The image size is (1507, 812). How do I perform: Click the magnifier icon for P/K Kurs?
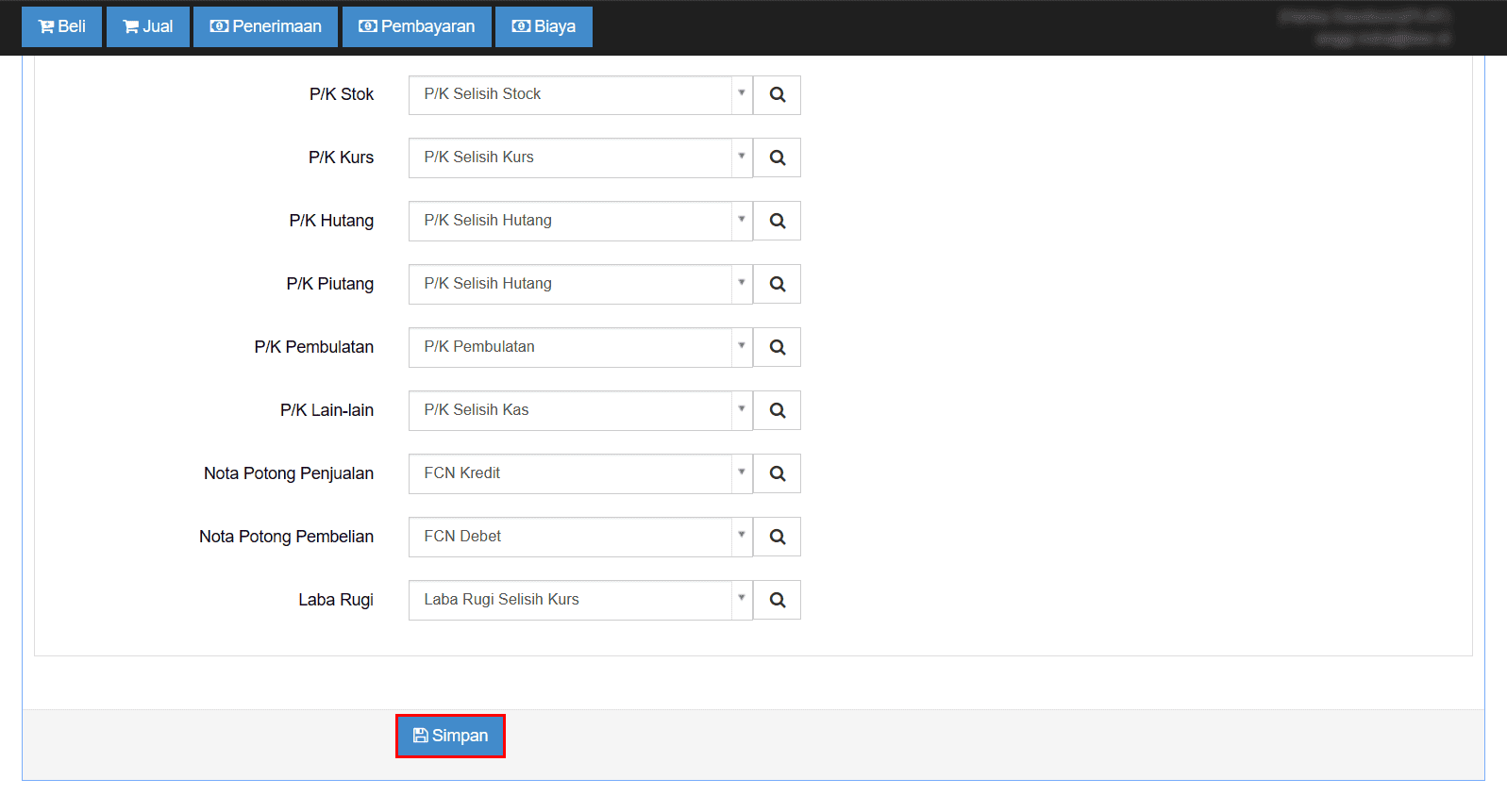coord(777,158)
